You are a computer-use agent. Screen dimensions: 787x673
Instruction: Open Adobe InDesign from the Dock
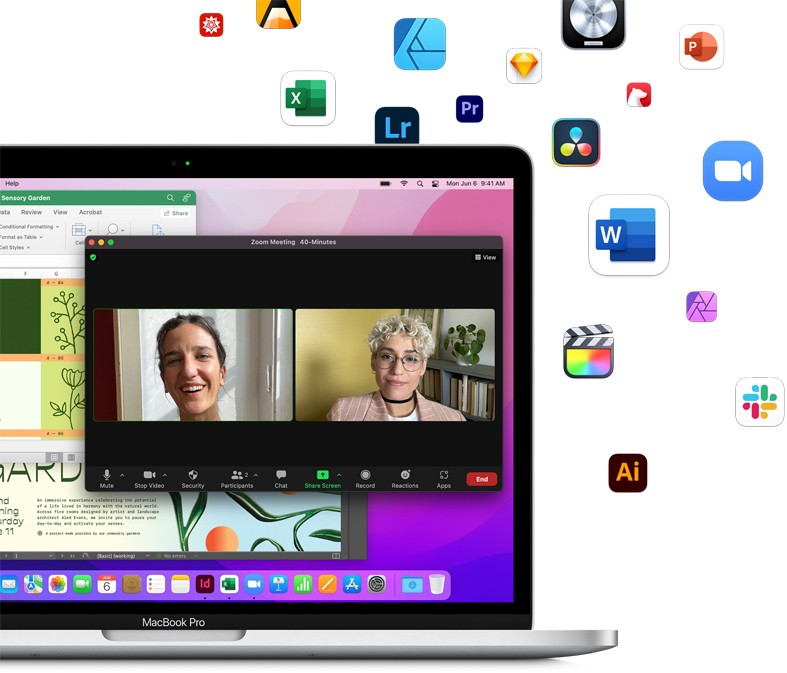pos(205,584)
